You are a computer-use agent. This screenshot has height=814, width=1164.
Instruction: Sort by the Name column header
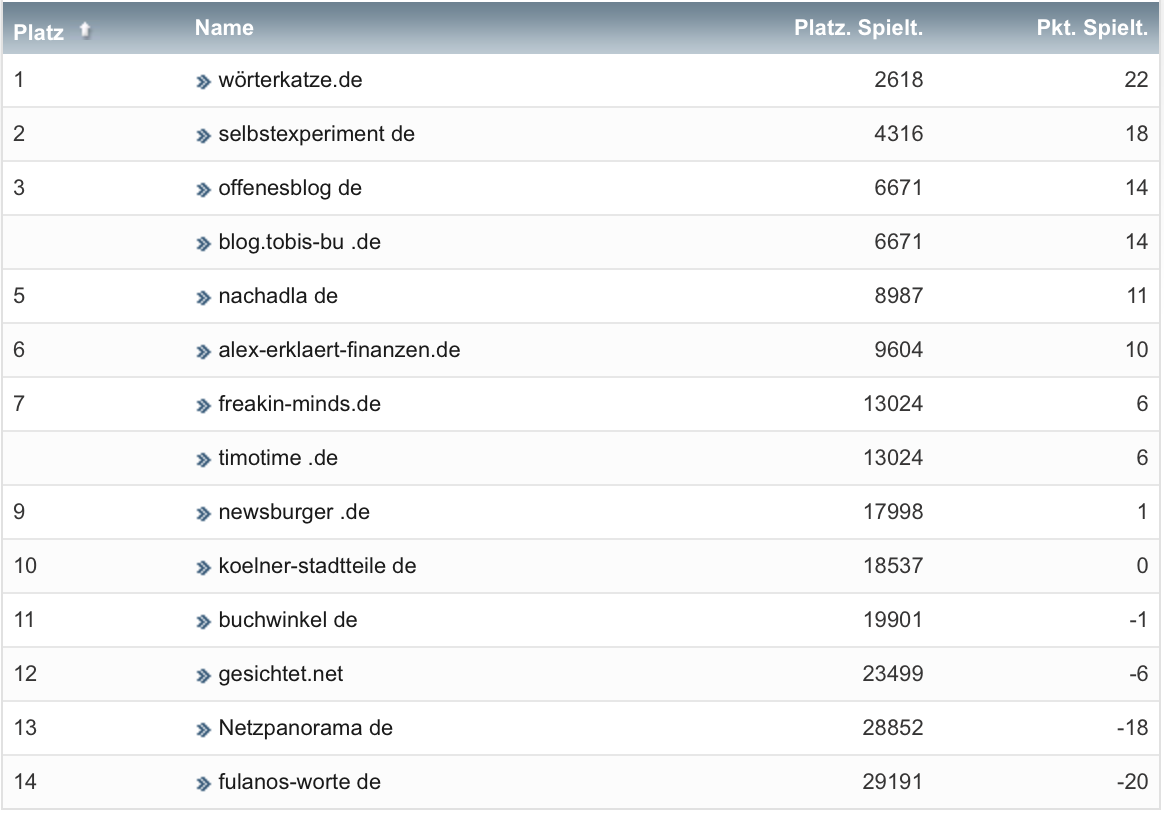224,28
